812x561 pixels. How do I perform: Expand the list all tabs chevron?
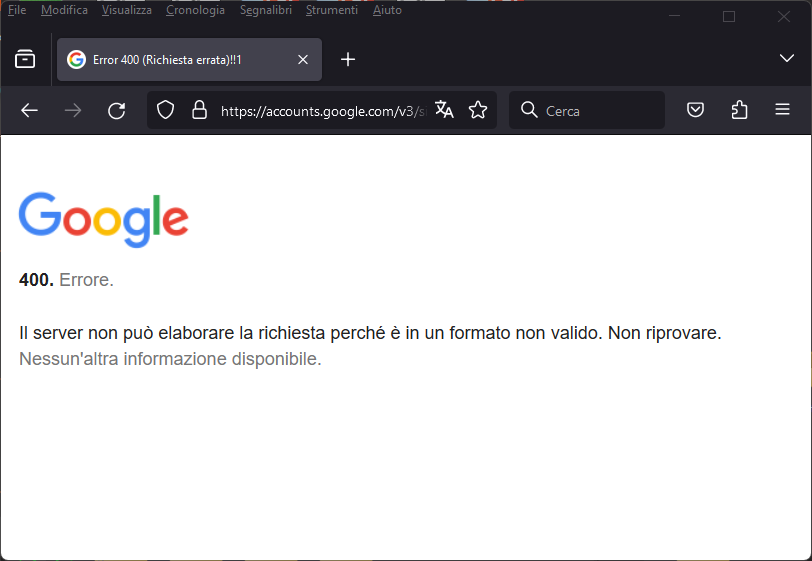tap(787, 58)
